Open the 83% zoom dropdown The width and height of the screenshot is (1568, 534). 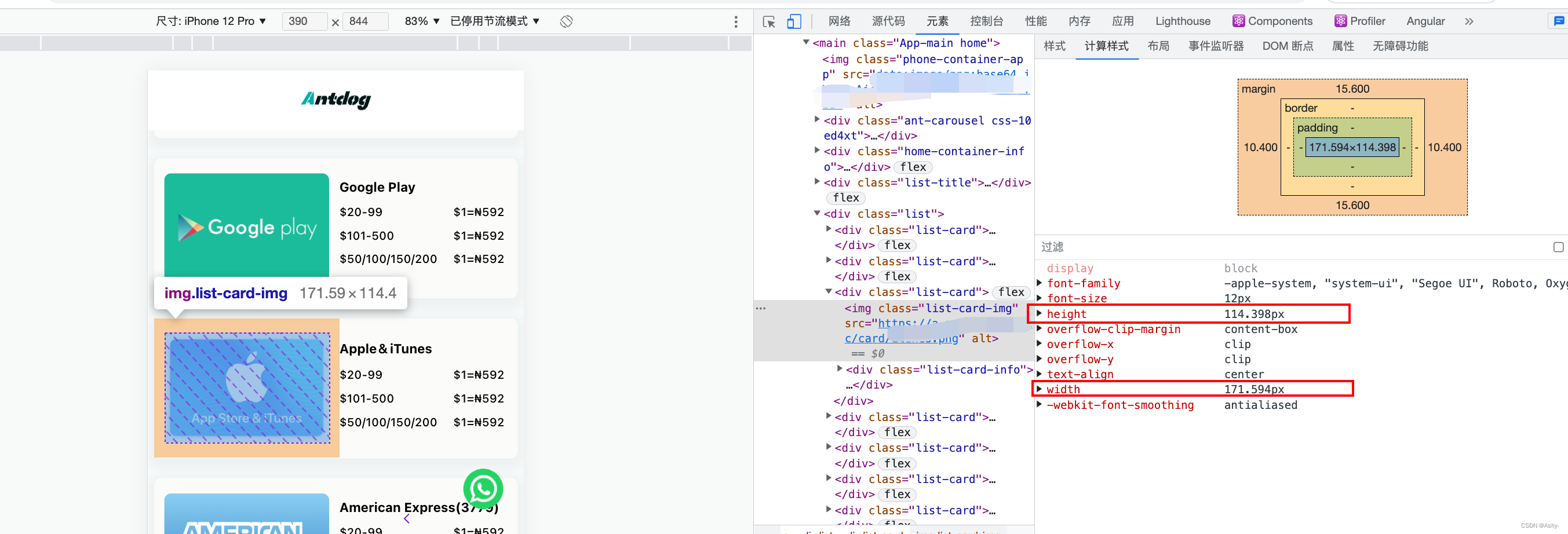pos(422,21)
